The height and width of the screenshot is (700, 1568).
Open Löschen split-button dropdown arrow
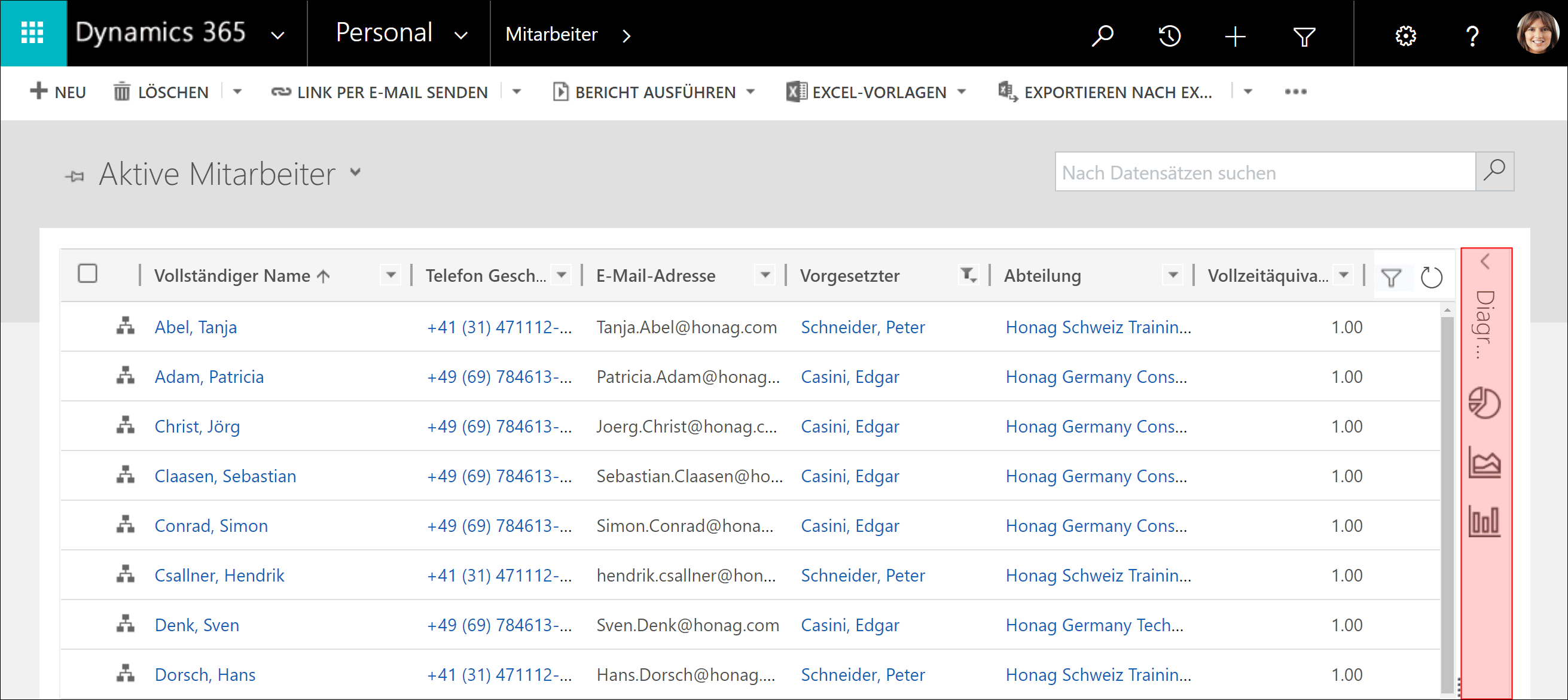coord(237,92)
